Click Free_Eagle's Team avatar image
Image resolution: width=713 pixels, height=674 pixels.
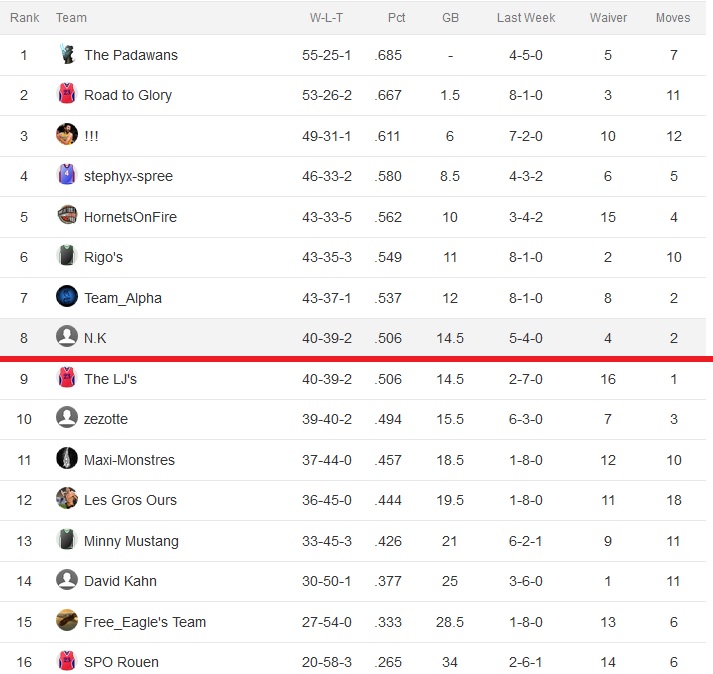pyautogui.click(x=67, y=621)
